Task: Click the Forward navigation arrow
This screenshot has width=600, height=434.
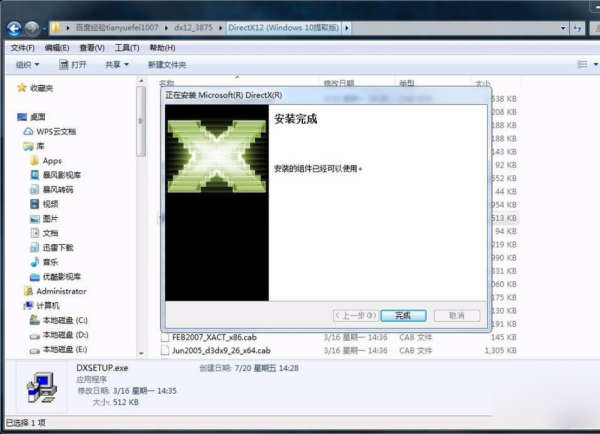Action: pos(32,28)
